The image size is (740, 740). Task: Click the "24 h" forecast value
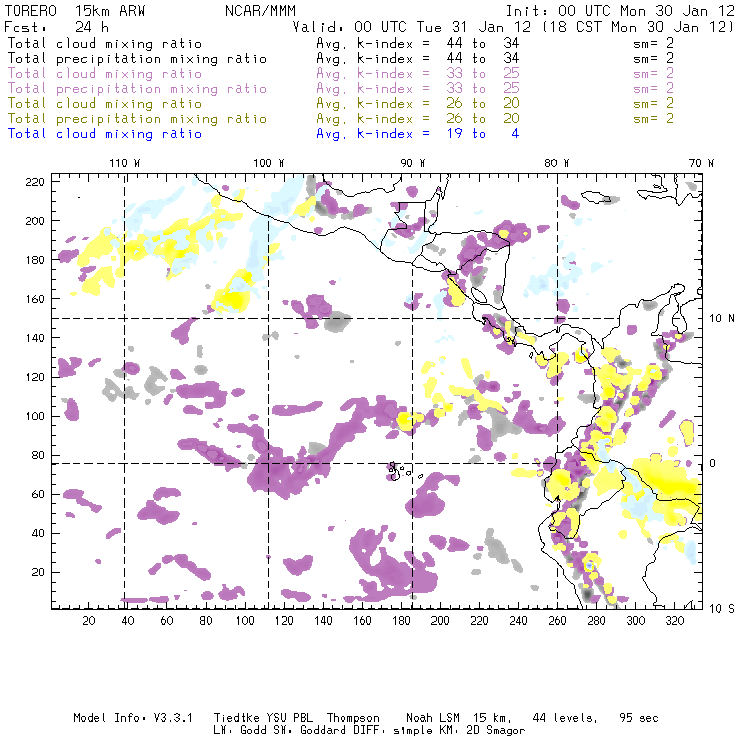(92, 27)
